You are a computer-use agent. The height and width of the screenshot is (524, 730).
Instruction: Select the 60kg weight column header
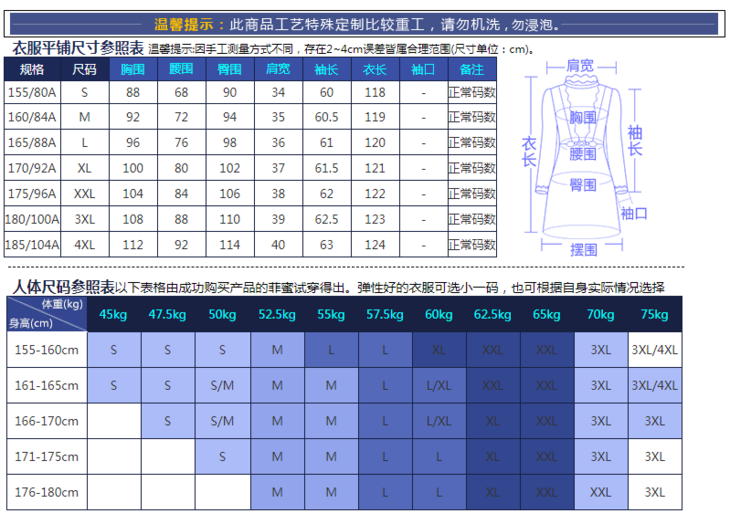click(438, 315)
